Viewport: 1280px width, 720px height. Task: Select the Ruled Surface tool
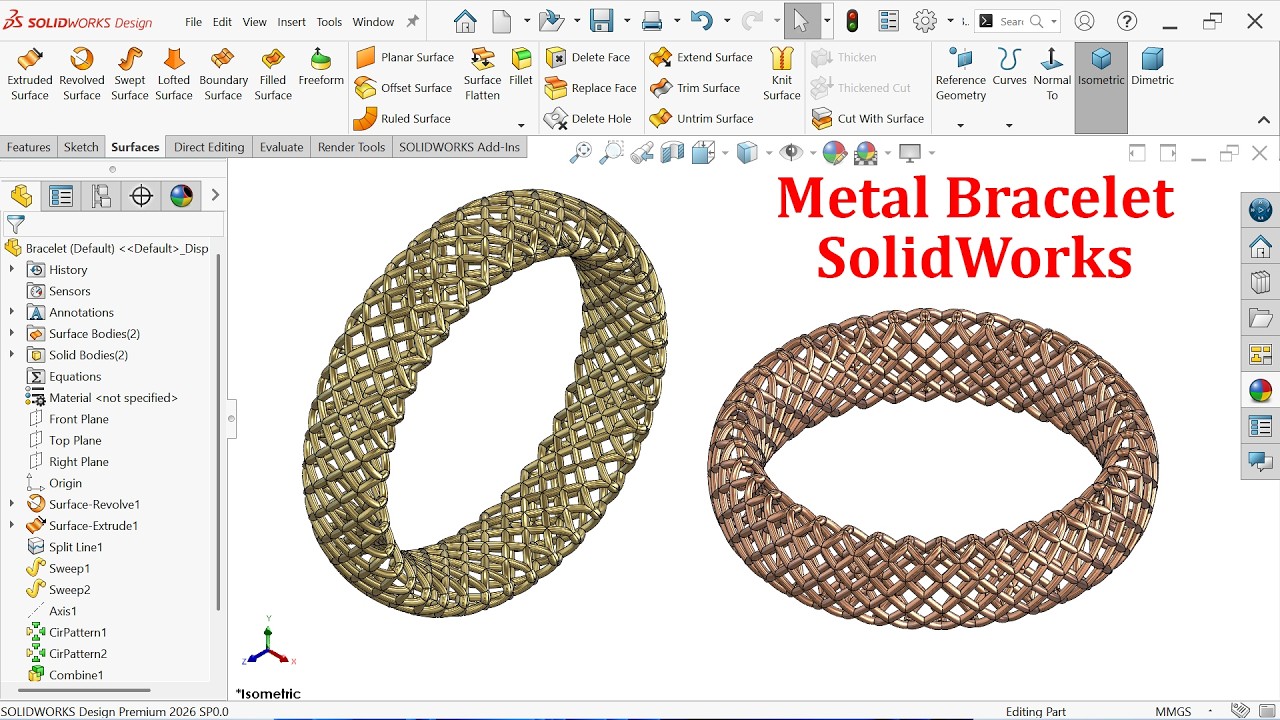click(x=403, y=118)
